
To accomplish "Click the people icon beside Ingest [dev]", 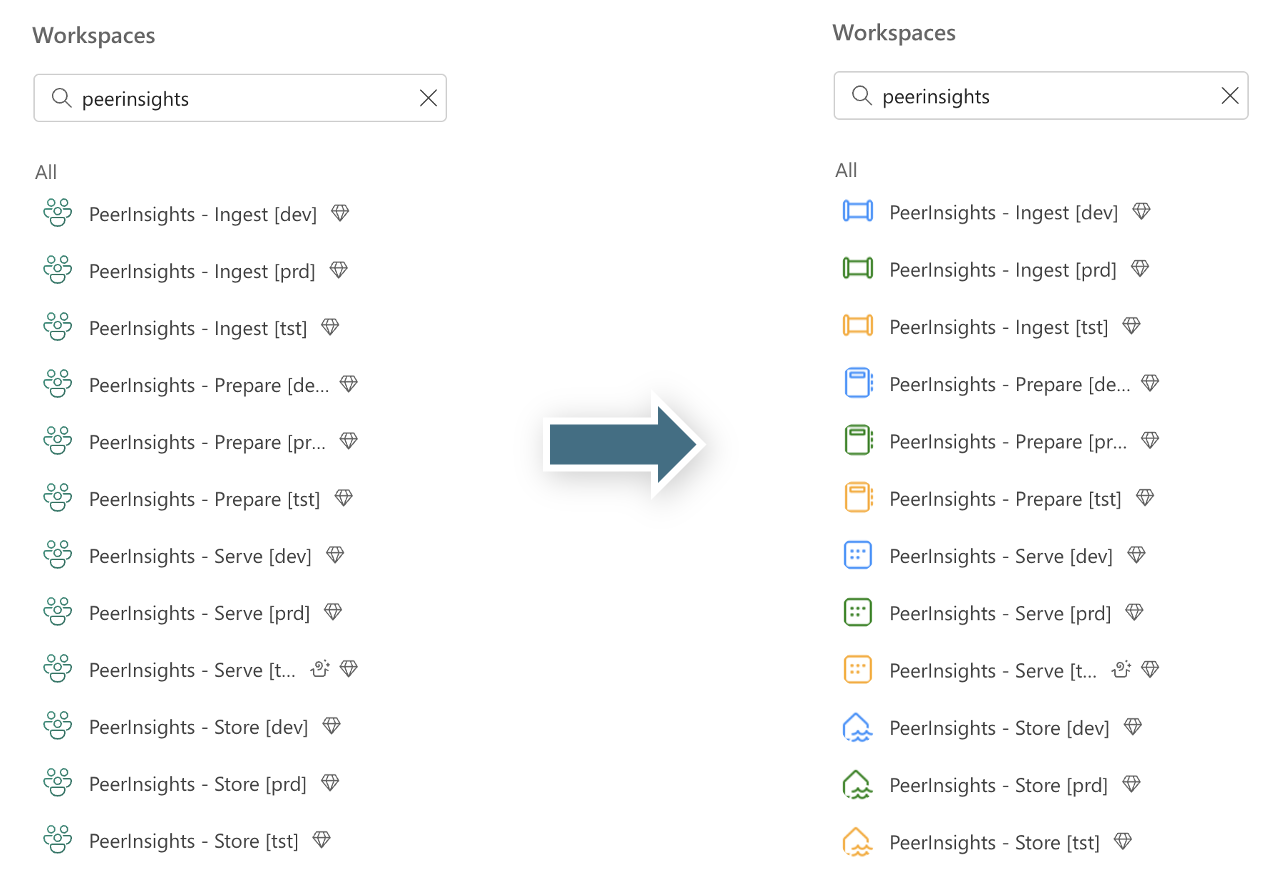I will tap(58, 213).
